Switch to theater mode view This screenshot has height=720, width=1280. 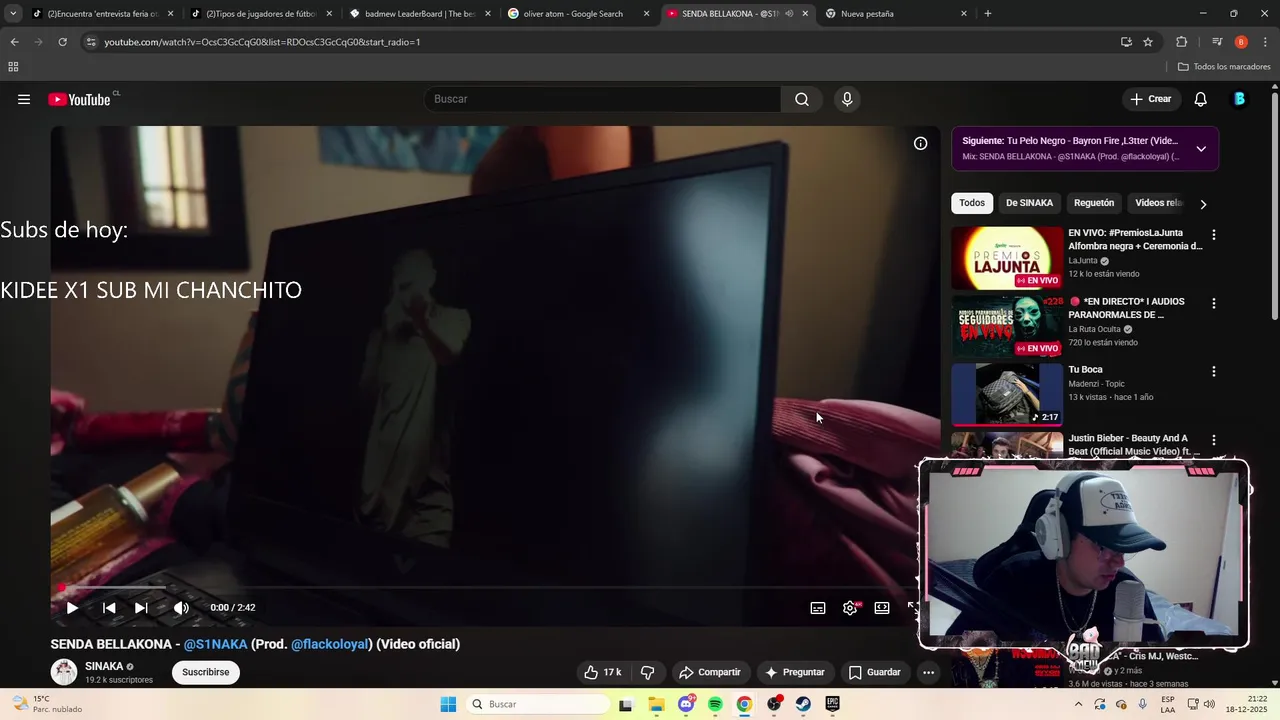pos(882,608)
